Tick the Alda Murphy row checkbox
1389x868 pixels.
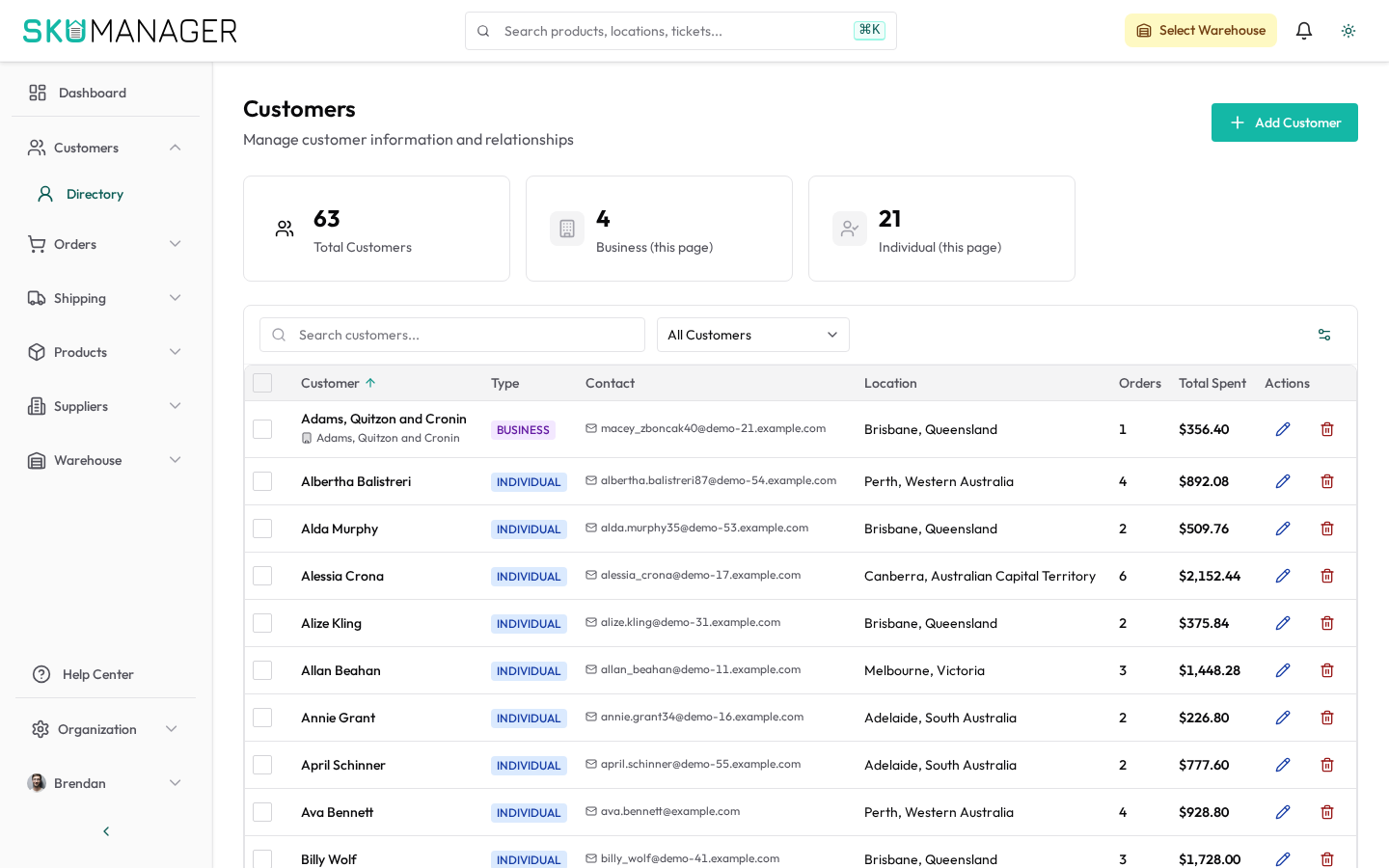point(262,529)
